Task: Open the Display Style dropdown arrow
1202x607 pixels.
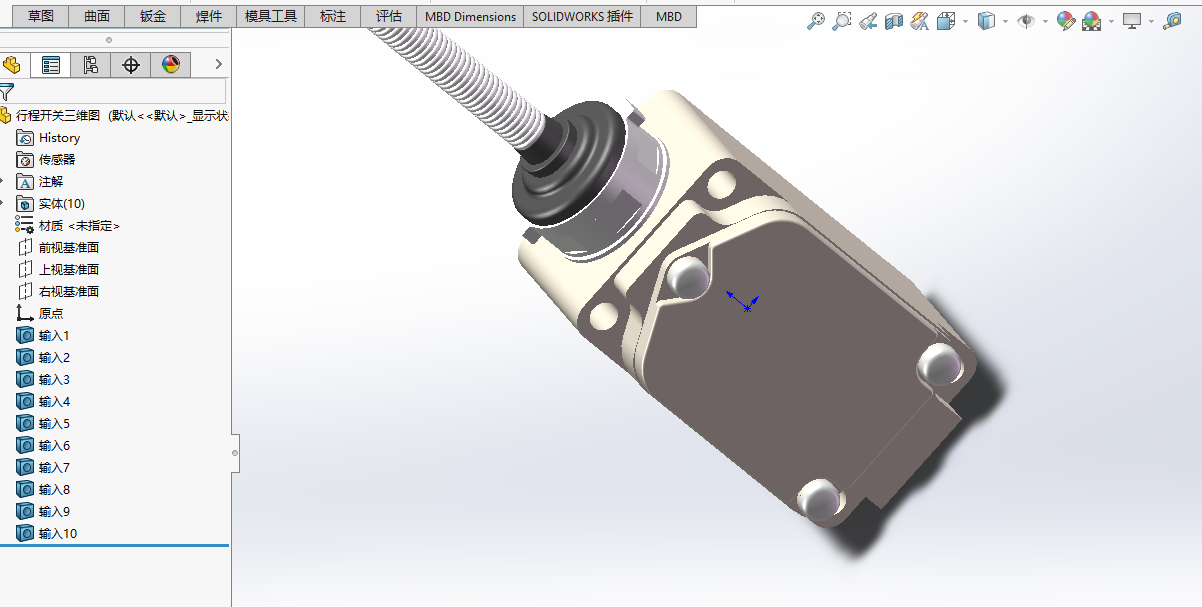Action: [1005, 21]
